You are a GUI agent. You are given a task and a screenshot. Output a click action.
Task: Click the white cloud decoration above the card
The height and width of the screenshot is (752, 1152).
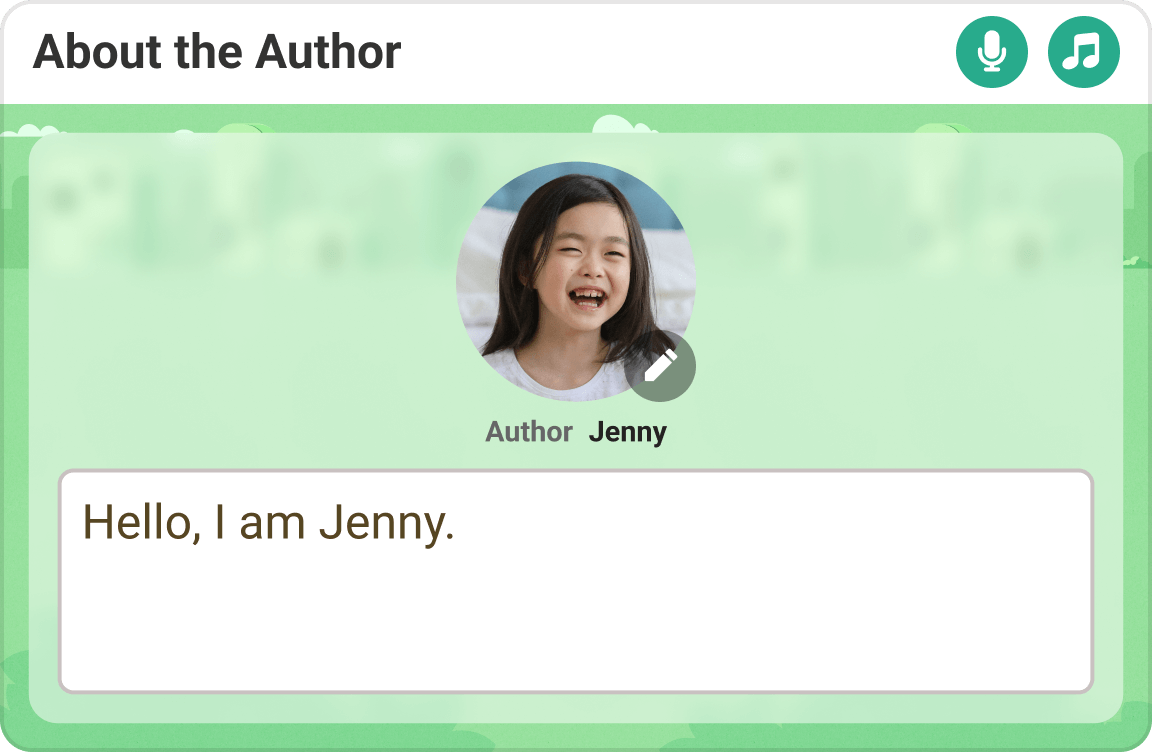point(623,124)
